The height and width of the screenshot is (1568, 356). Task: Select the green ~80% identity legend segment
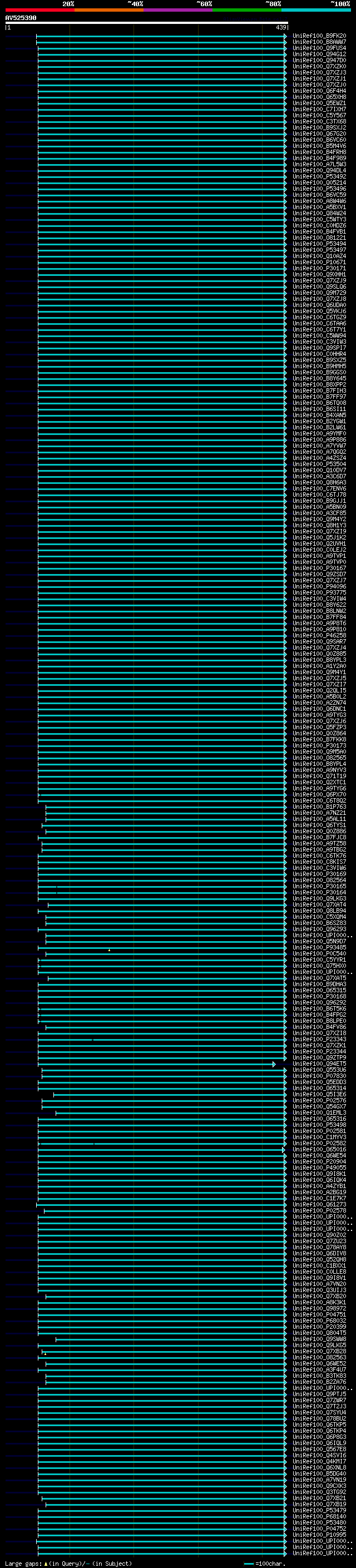247,10
